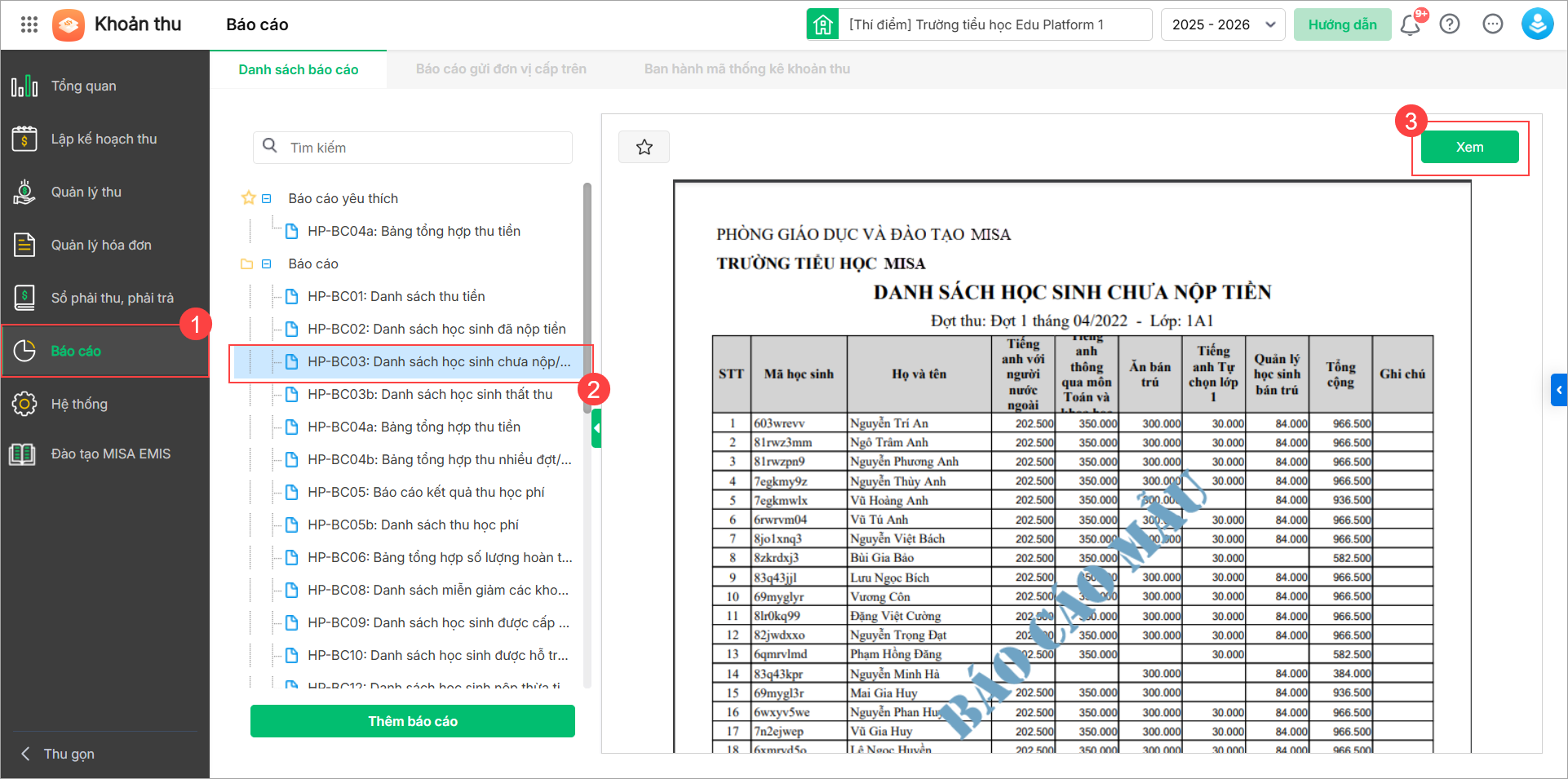Open the app launcher grid icon
Viewport: 1568px width, 779px height.
pyautogui.click(x=29, y=24)
